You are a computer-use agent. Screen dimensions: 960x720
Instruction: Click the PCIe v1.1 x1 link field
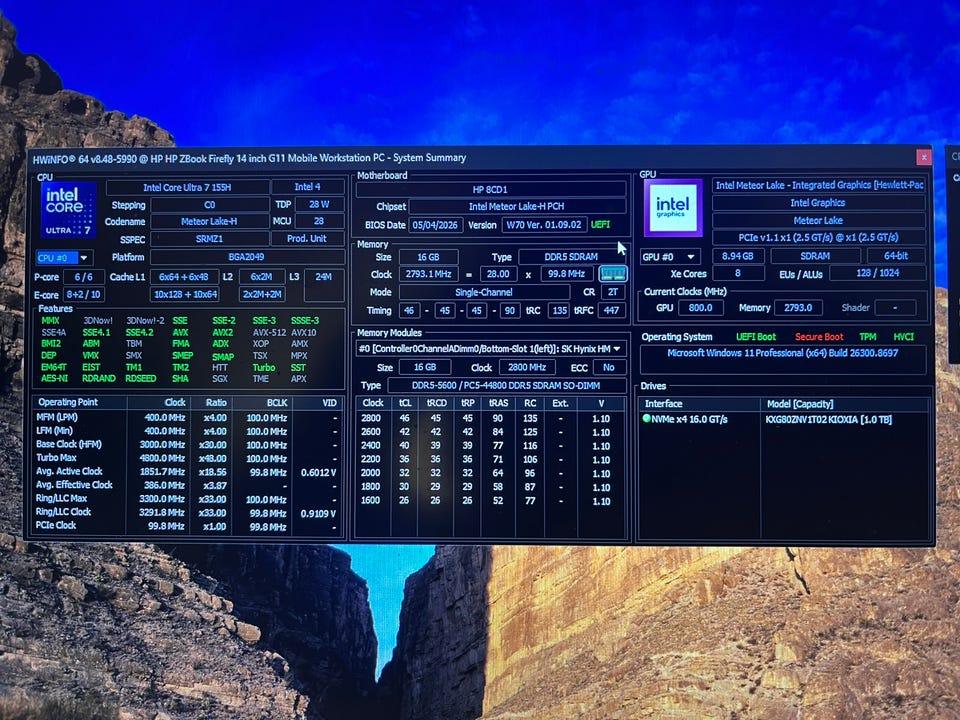coord(819,238)
